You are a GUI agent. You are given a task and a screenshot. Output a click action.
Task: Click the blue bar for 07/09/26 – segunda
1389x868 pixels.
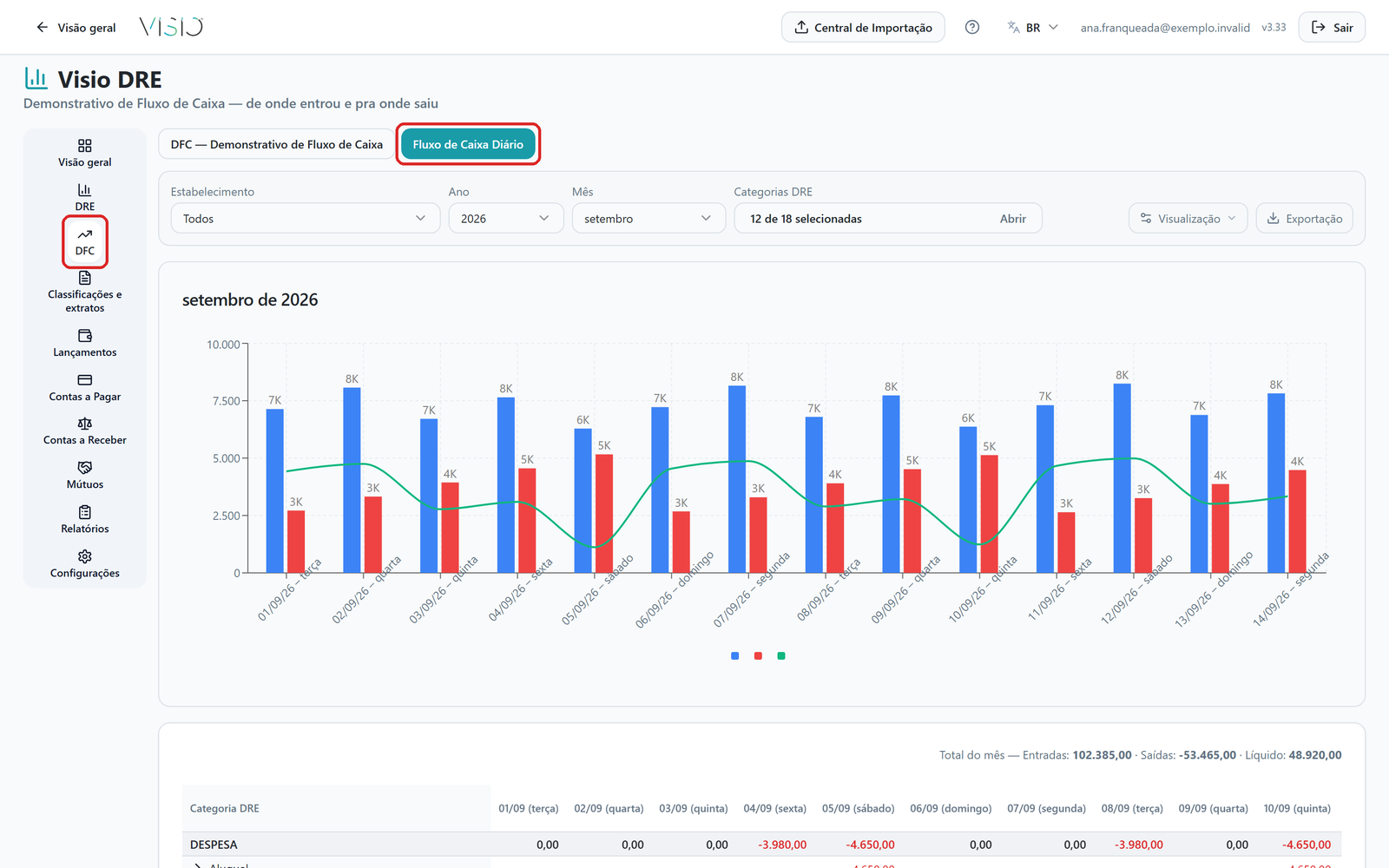pyautogui.click(x=737, y=479)
